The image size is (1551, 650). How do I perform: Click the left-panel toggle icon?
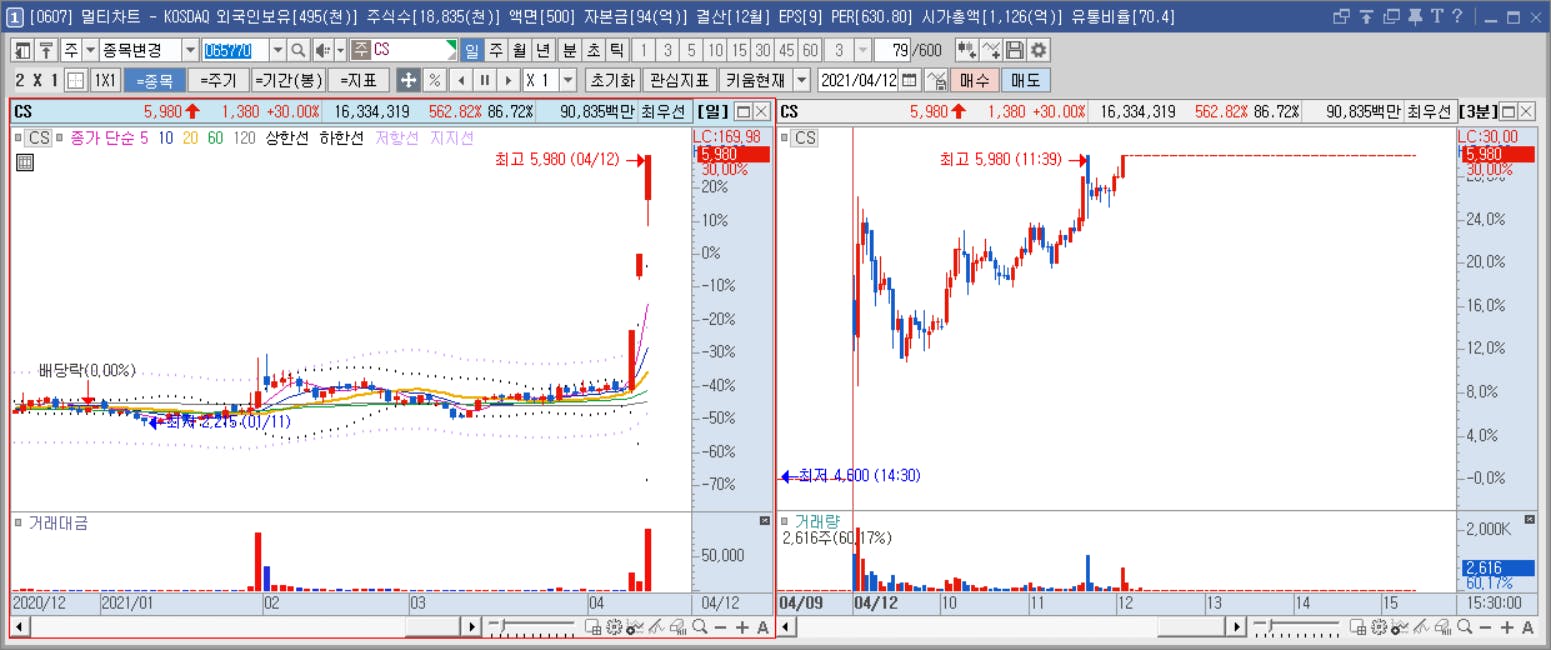(22, 51)
